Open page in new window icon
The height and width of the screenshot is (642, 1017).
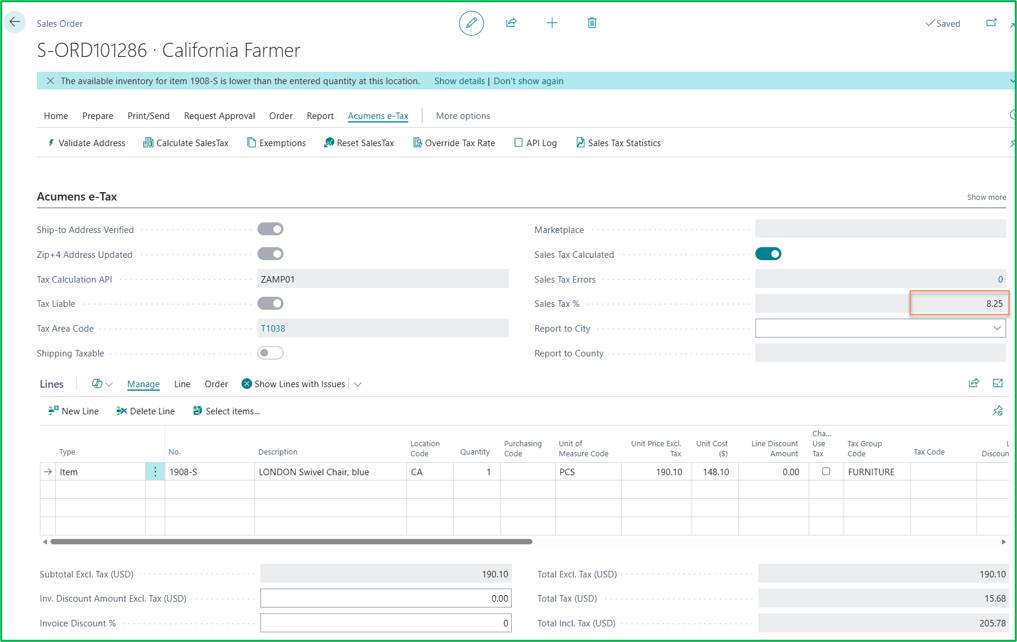pos(991,23)
